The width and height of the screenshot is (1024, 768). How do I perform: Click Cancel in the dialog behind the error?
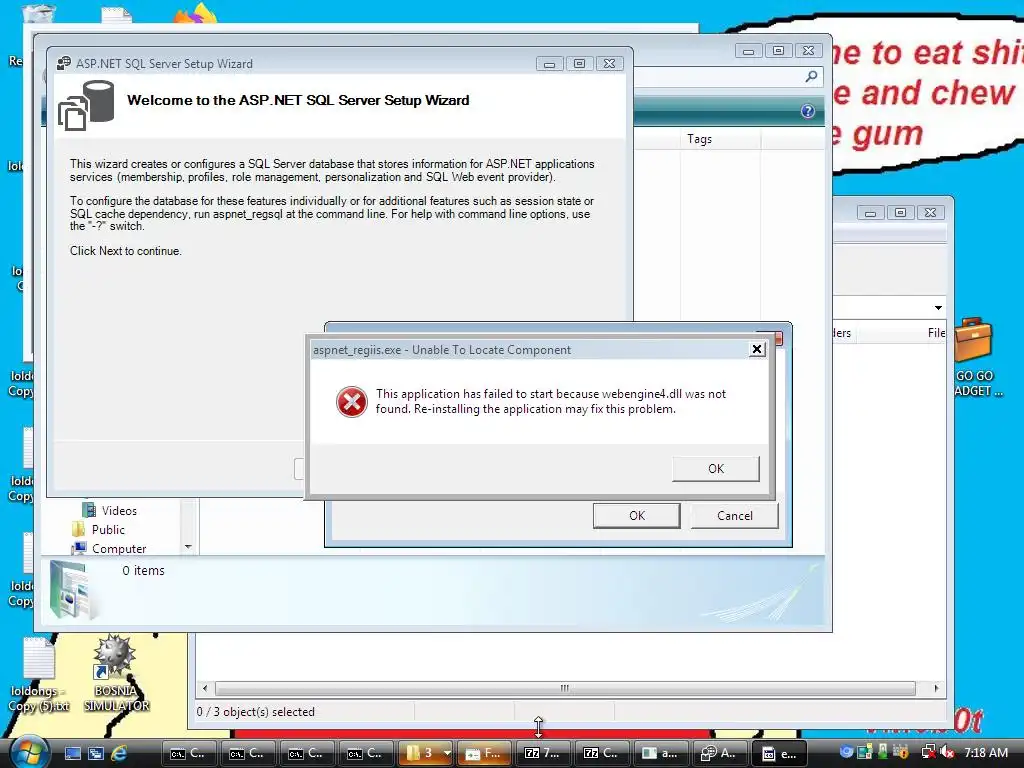coord(735,515)
